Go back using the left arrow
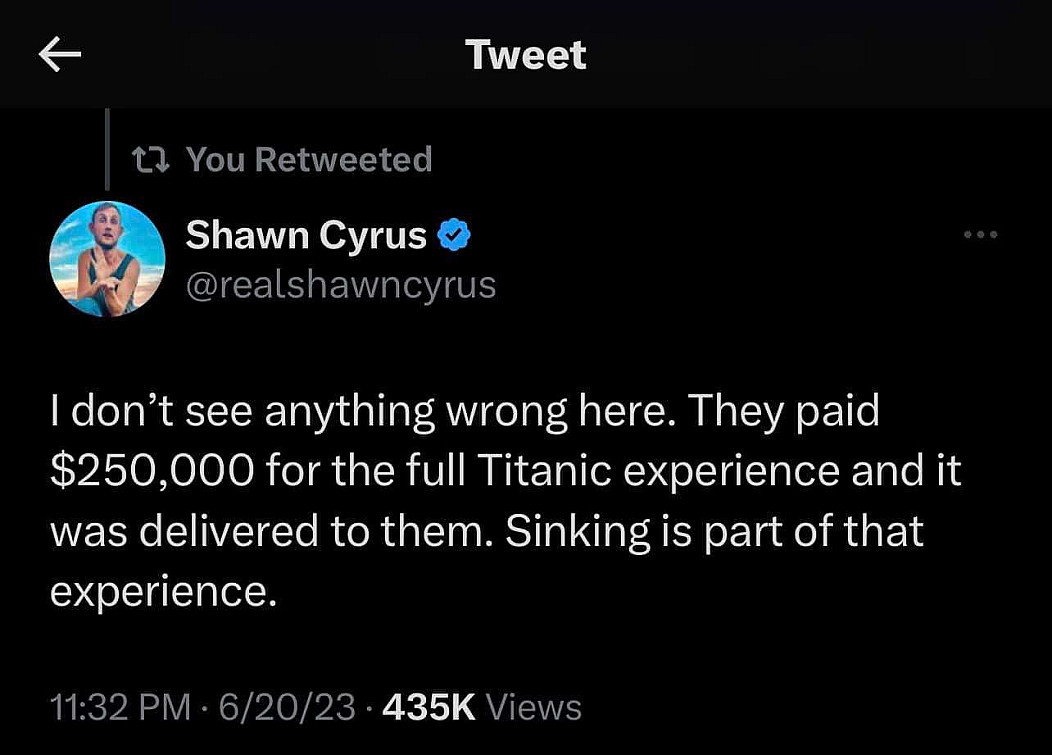This screenshot has height=755, width=1052. coord(59,56)
